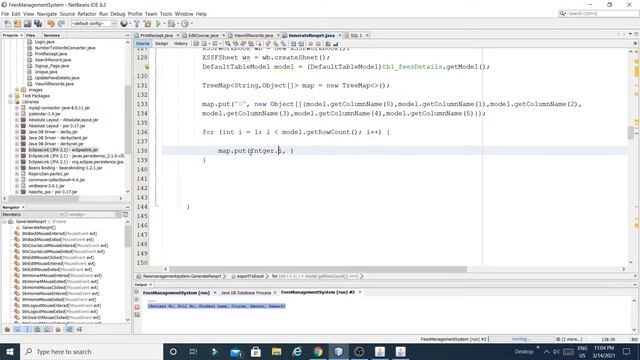Expand the jcalendar-1.4.jar node
This screenshot has width=640, height=360.
click(x=17, y=114)
